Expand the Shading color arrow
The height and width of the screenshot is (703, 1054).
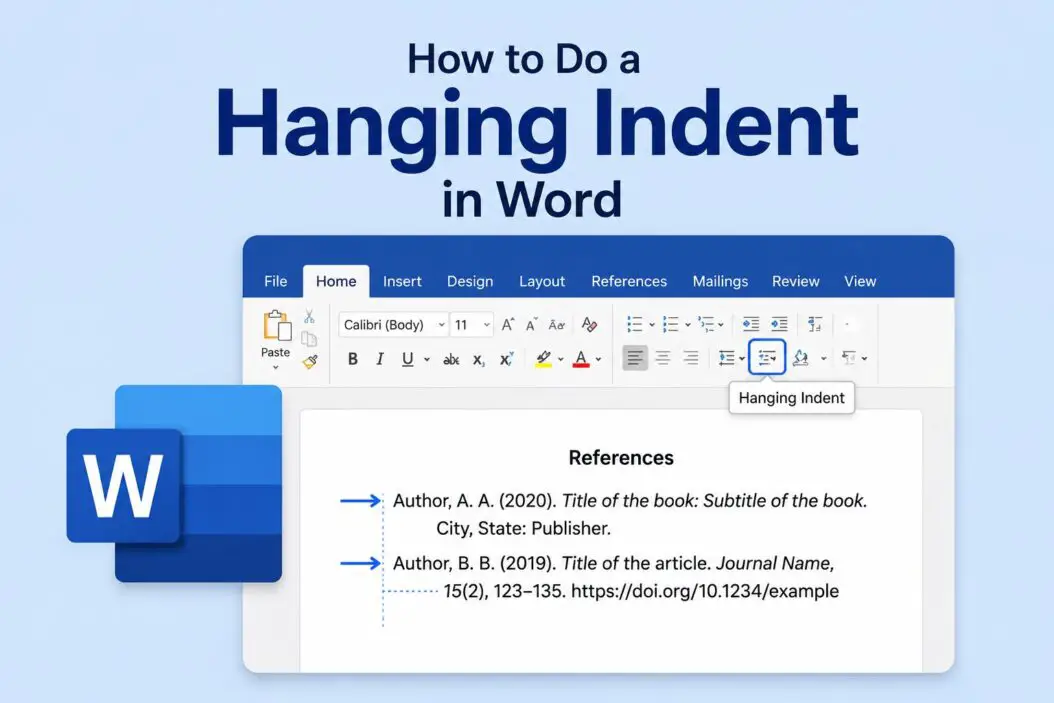click(x=823, y=359)
